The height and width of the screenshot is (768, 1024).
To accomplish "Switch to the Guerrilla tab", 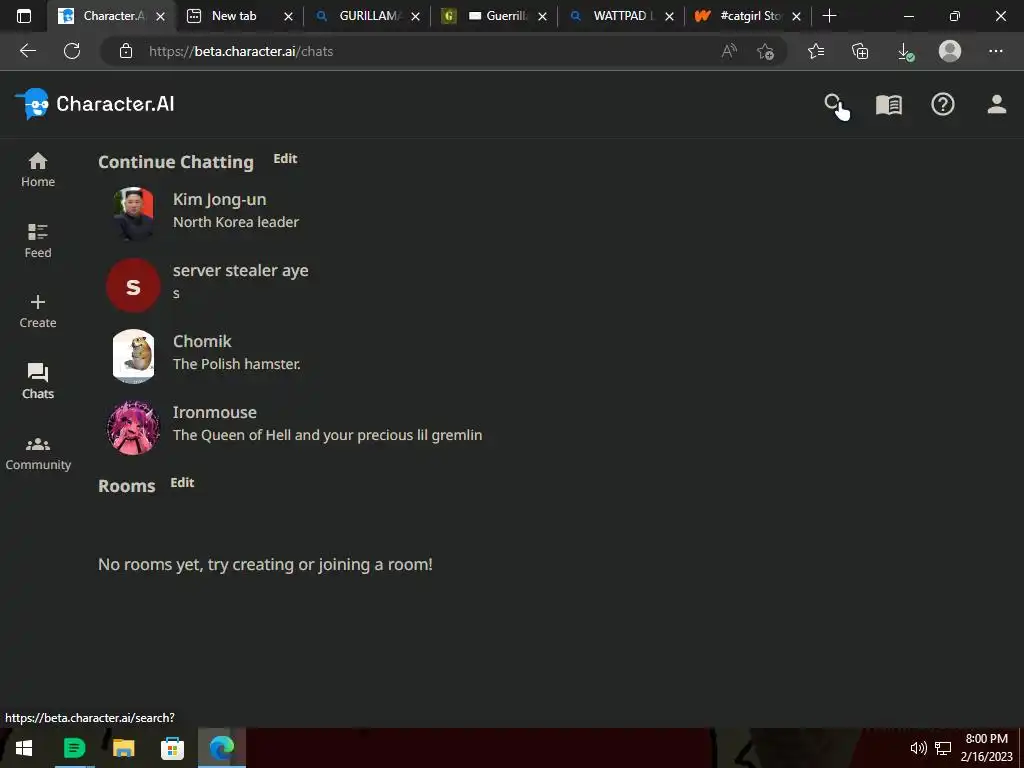I will click(x=496, y=16).
